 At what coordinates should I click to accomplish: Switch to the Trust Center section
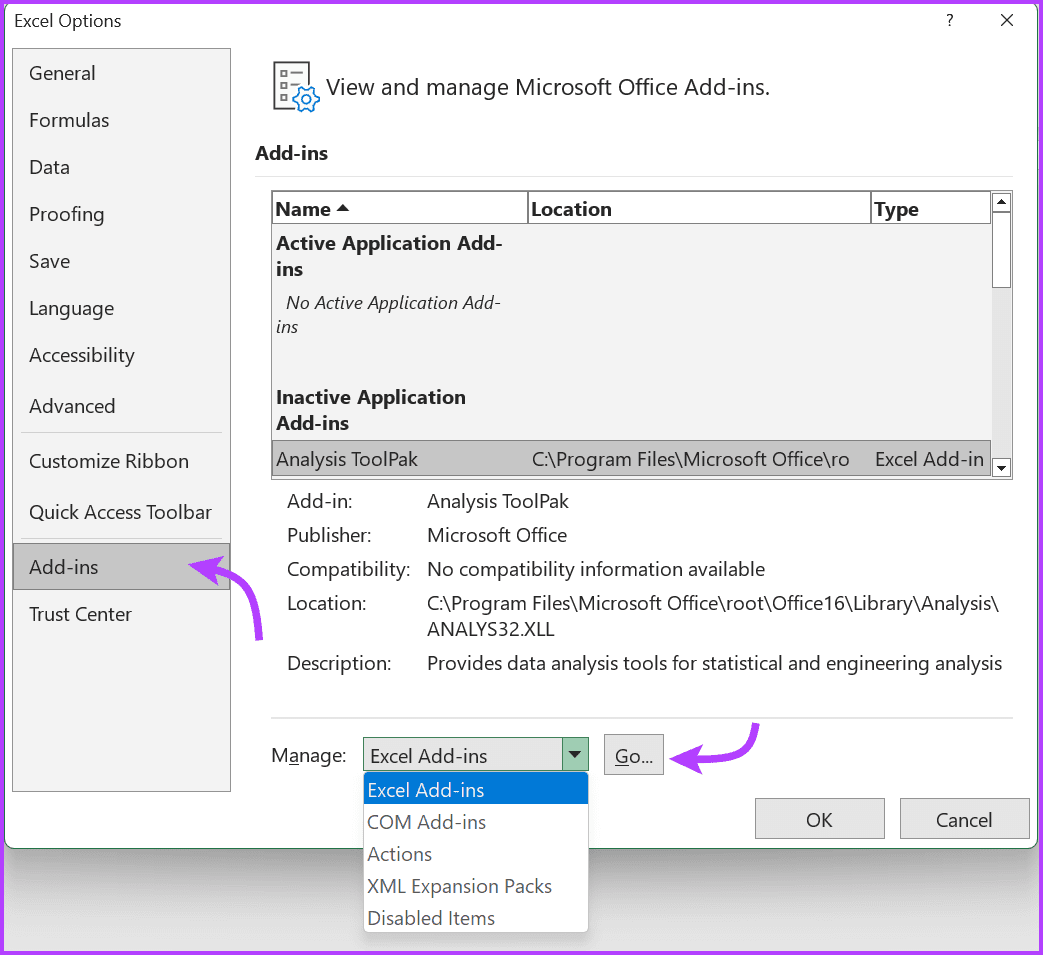point(80,614)
